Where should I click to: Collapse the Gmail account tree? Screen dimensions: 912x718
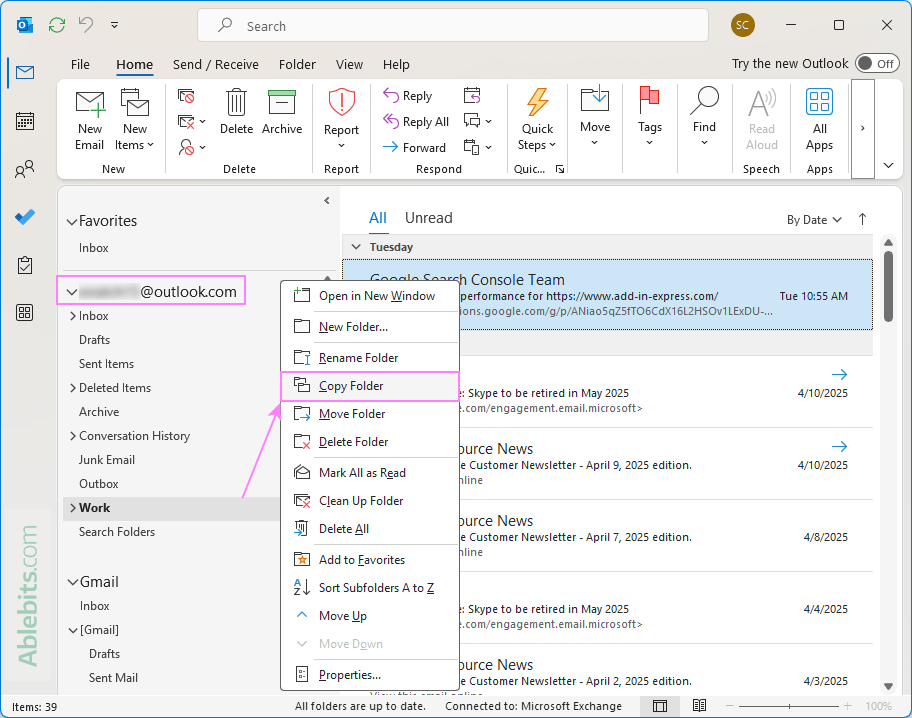coord(73,582)
